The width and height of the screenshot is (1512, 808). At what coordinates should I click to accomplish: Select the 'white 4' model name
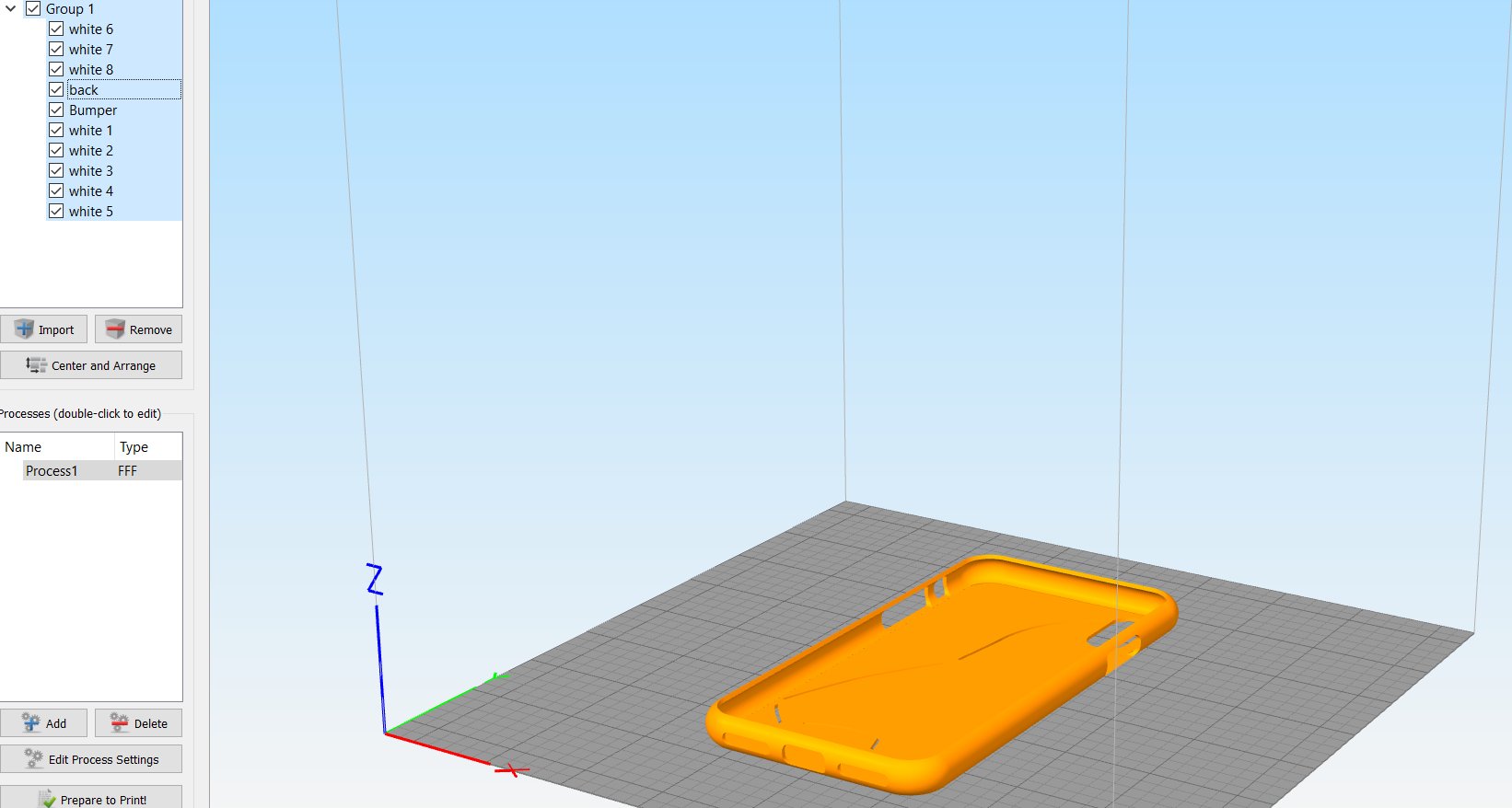click(x=91, y=191)
